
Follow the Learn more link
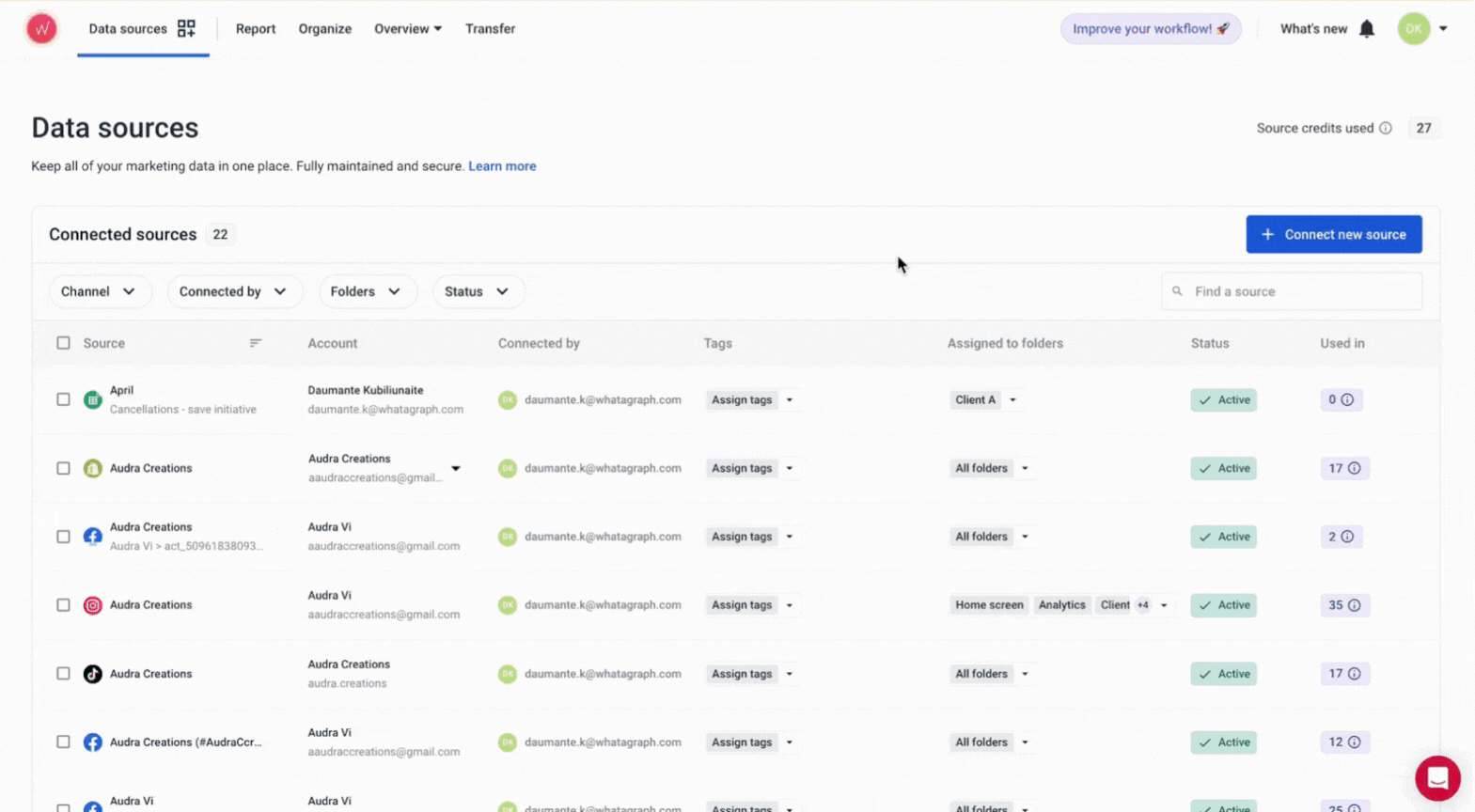point(502,166)
